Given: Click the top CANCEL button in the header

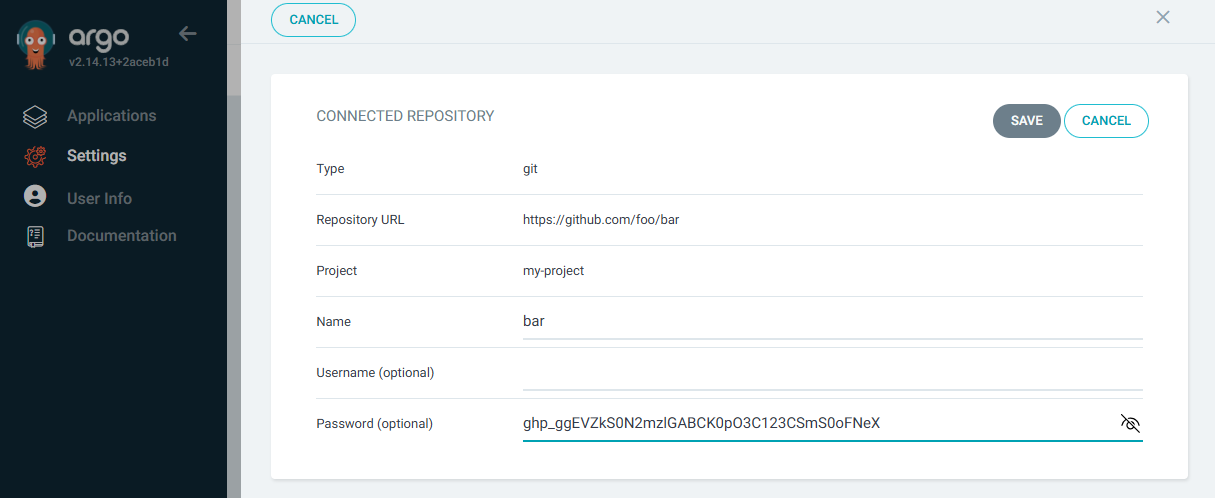Looking at the screenshot, I should click(313, 20).
